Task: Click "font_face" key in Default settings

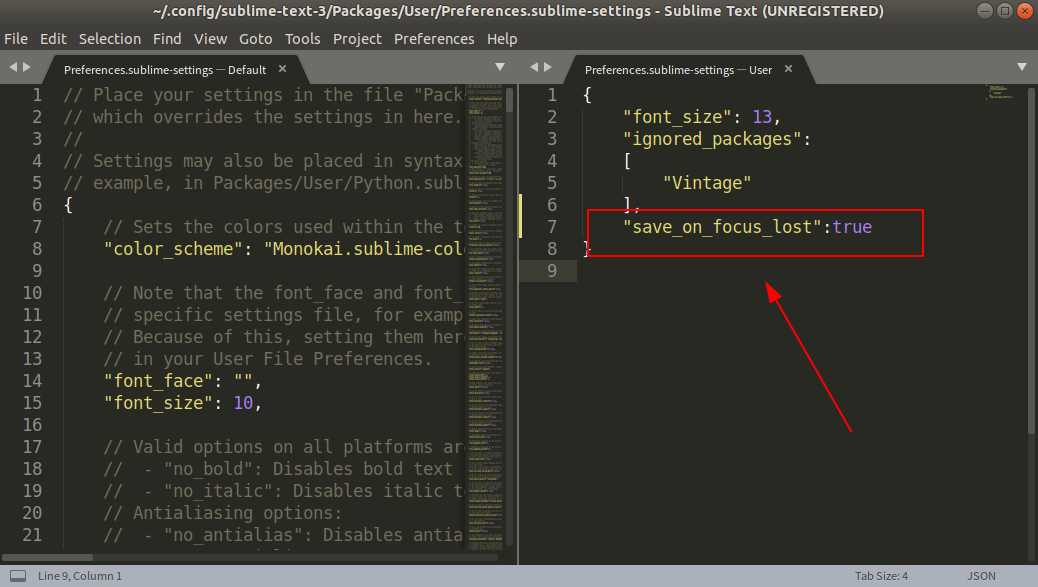Action: tap(158, 381)
